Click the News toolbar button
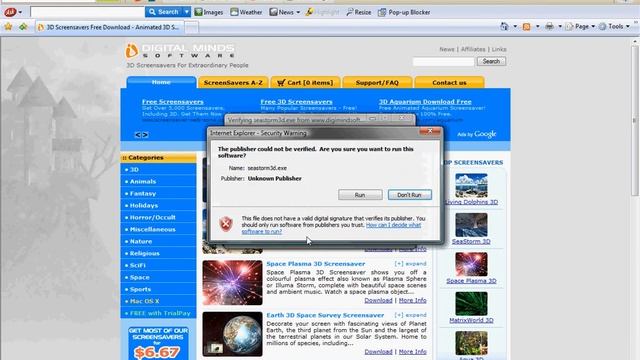 click(282, 12)
